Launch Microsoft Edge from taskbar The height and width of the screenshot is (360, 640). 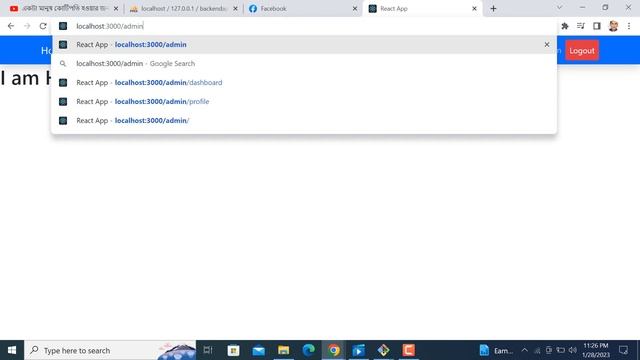[309, 350]
